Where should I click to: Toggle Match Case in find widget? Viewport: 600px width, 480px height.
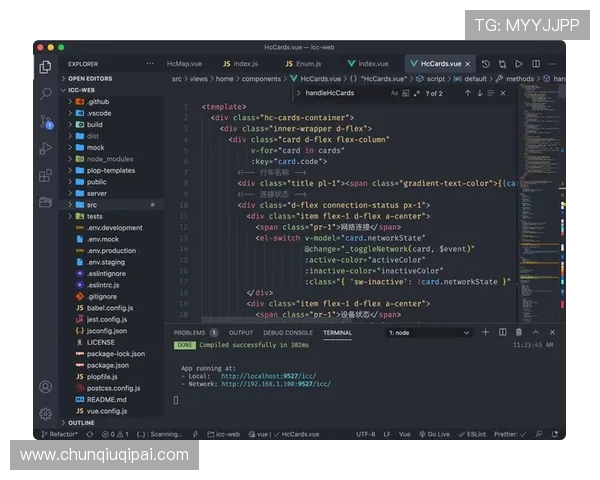click(394, 93)
